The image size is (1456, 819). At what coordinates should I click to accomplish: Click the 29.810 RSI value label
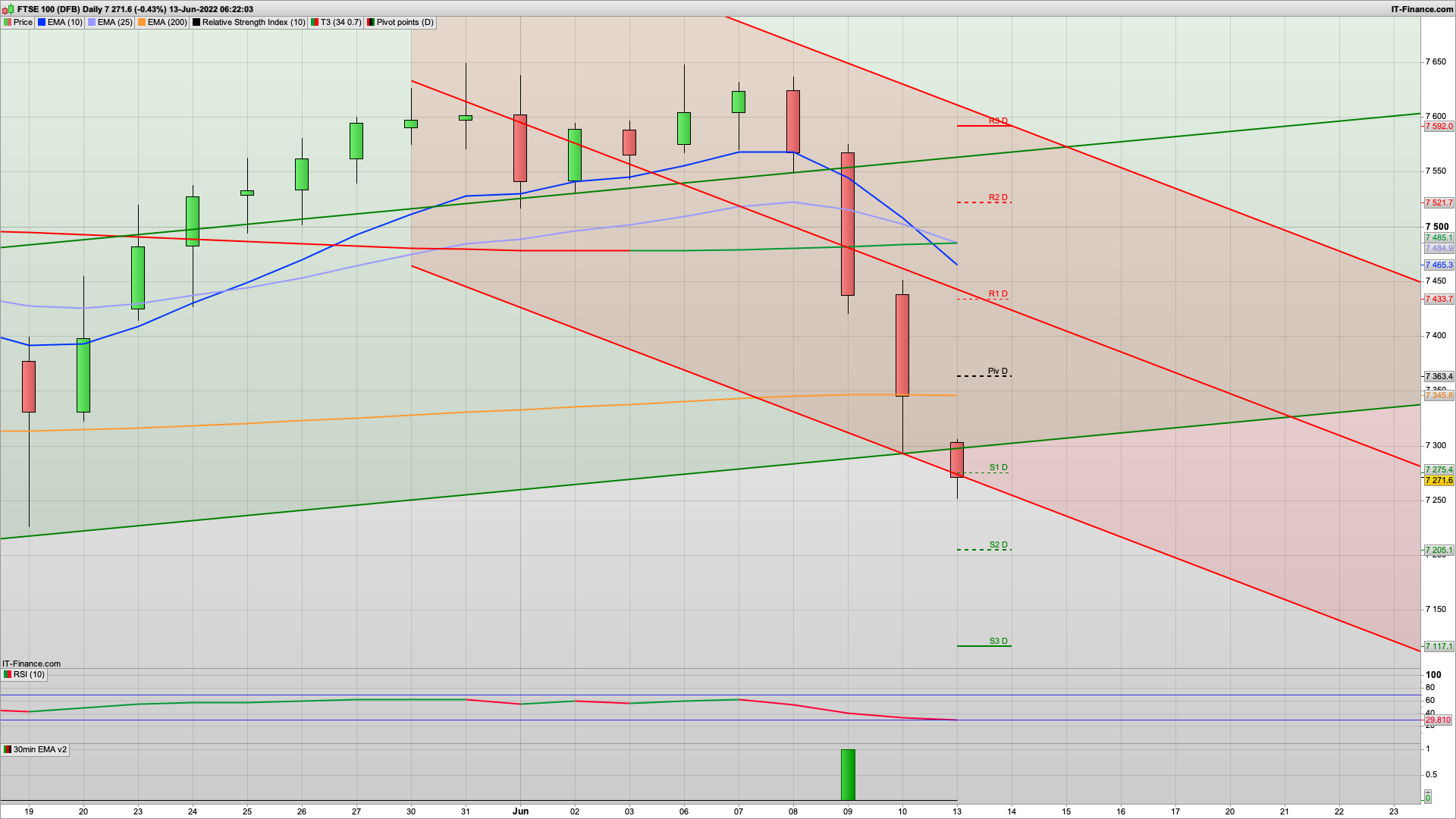[1438, 720]
